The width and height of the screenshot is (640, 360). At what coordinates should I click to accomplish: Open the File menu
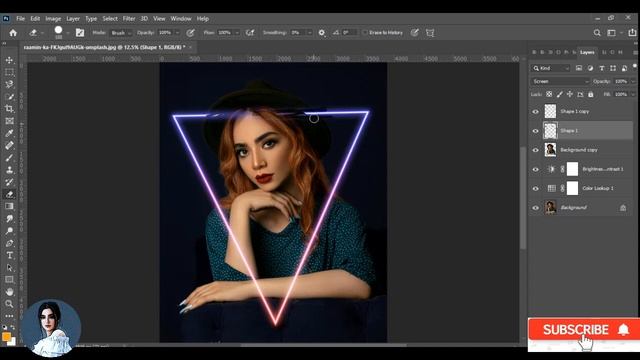pyautogui.click(x=20, y=19)
